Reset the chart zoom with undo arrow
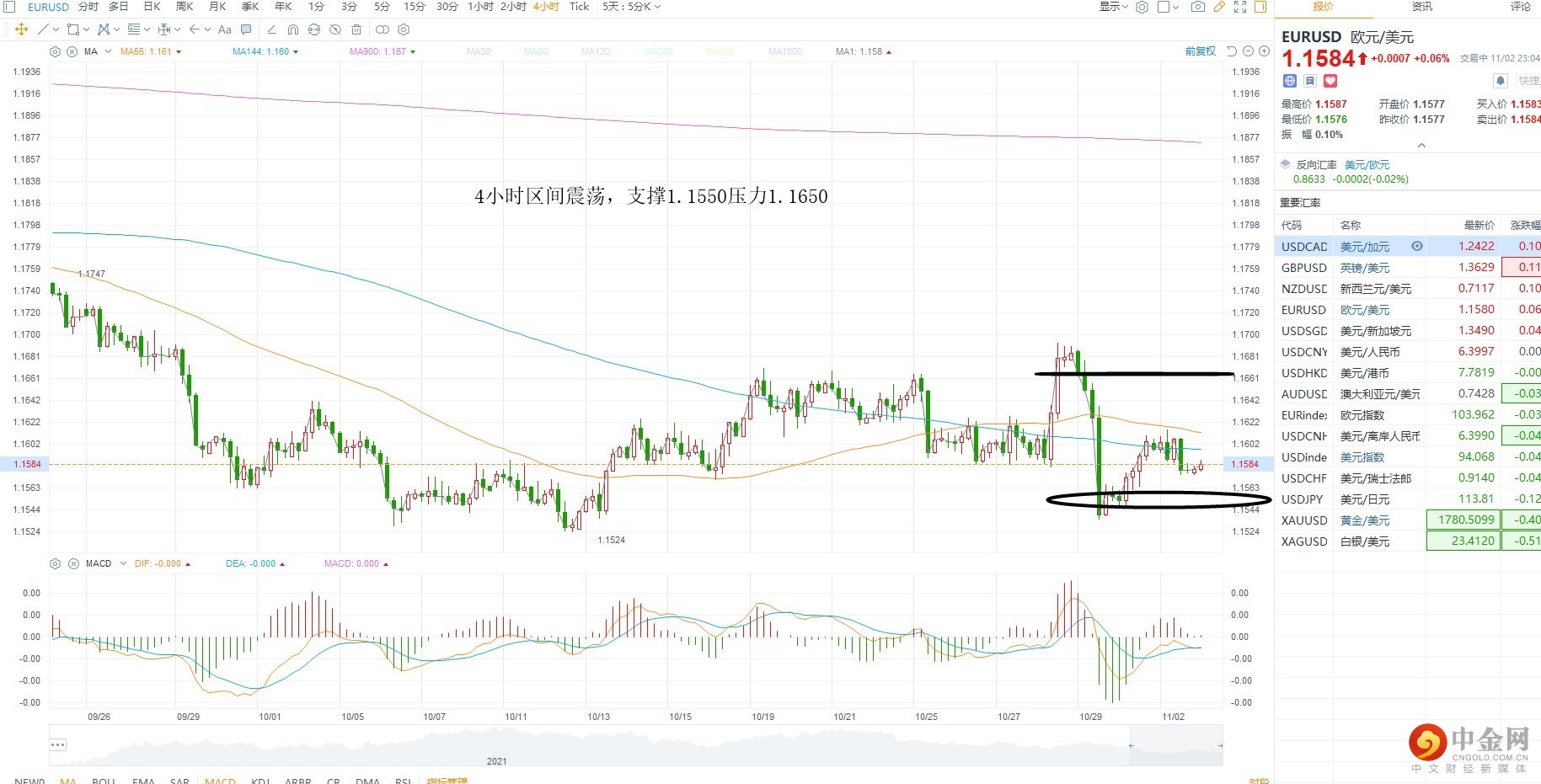 (x=1232, y=51)
